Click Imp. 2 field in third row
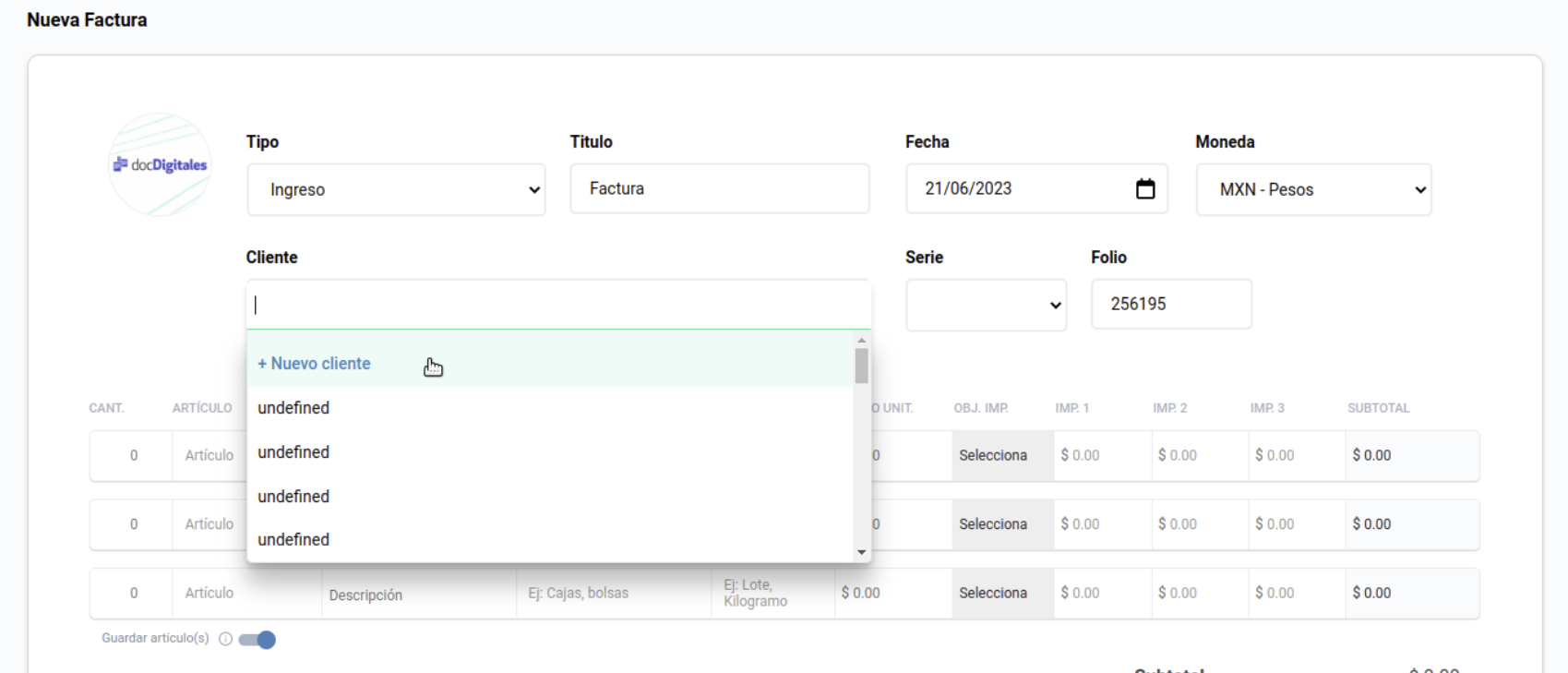This screenshot has width=1568, height=673. tap(1200, 593)
